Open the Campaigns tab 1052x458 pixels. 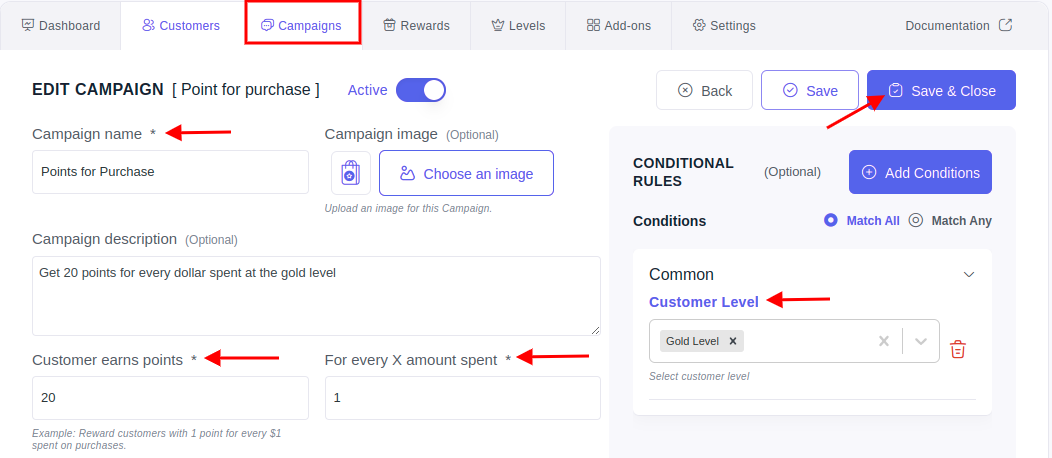pos(303,25)
